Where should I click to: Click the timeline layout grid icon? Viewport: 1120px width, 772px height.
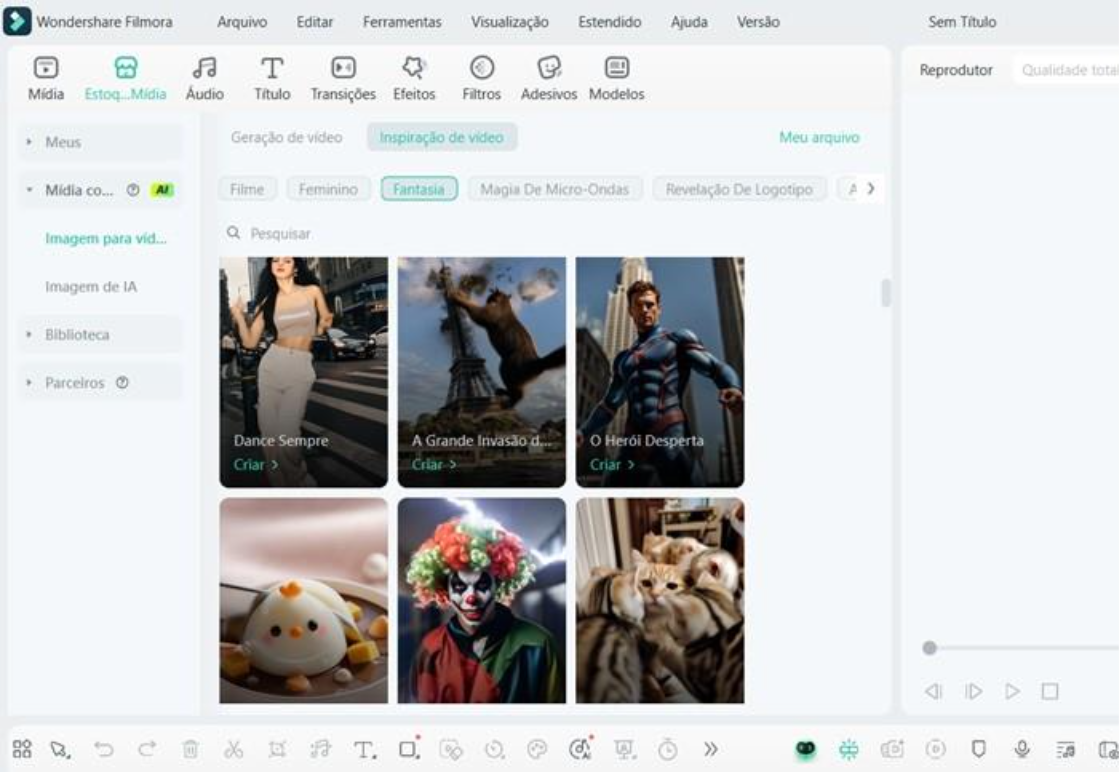coord(22,748)
